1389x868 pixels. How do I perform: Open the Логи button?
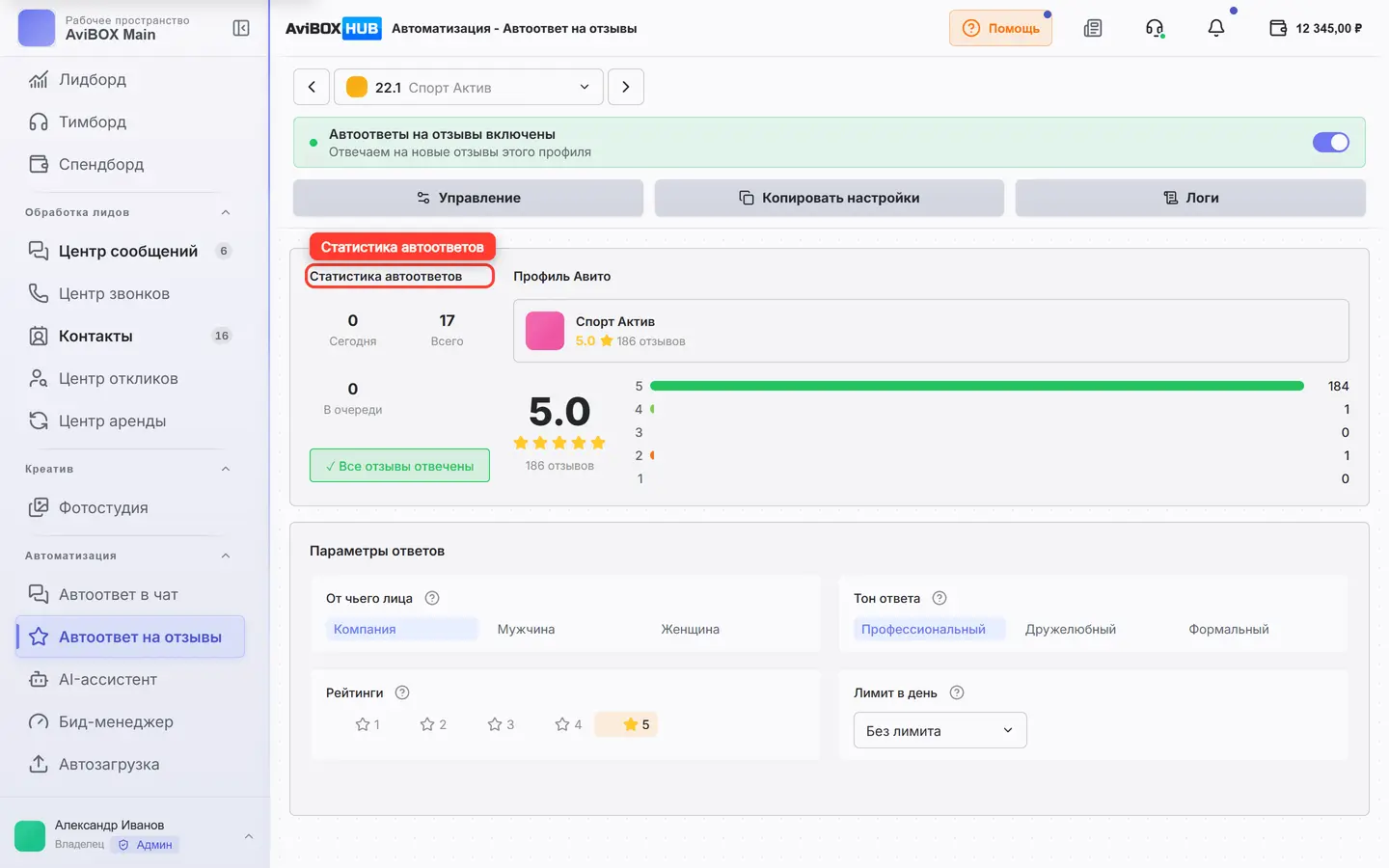coord(1190,198)
